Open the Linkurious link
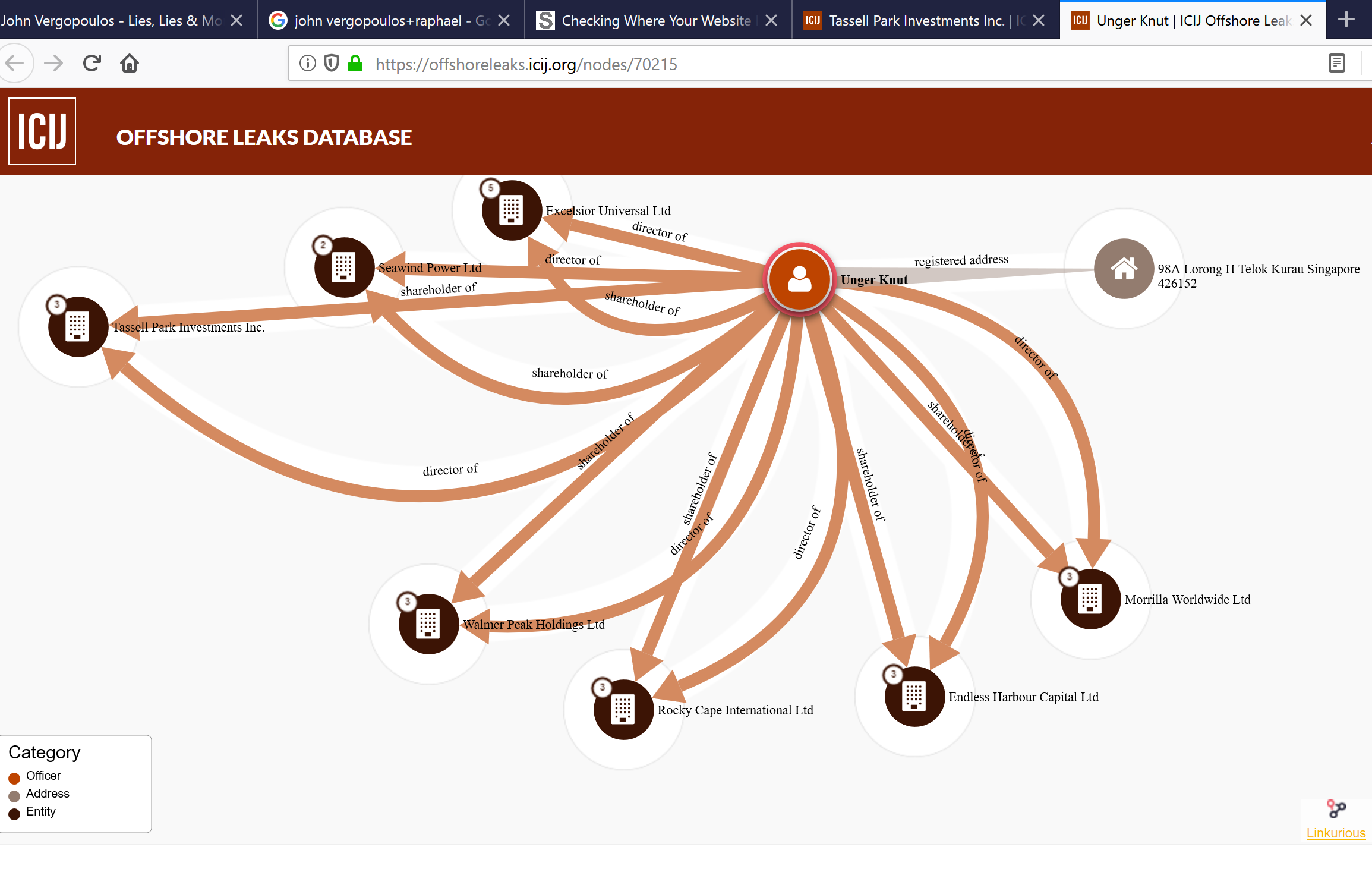The width and height of the screenshot is (1372, 869). pos(1335,833)
